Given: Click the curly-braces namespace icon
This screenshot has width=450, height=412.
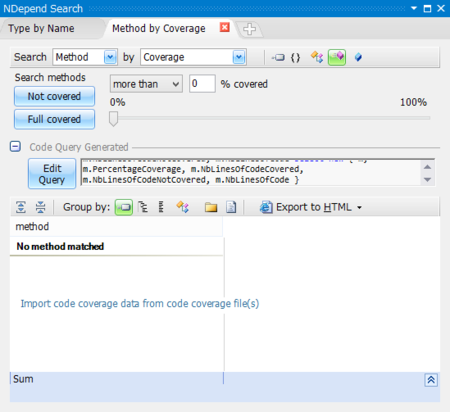Looking at the screenshot, I should point(295,57).
